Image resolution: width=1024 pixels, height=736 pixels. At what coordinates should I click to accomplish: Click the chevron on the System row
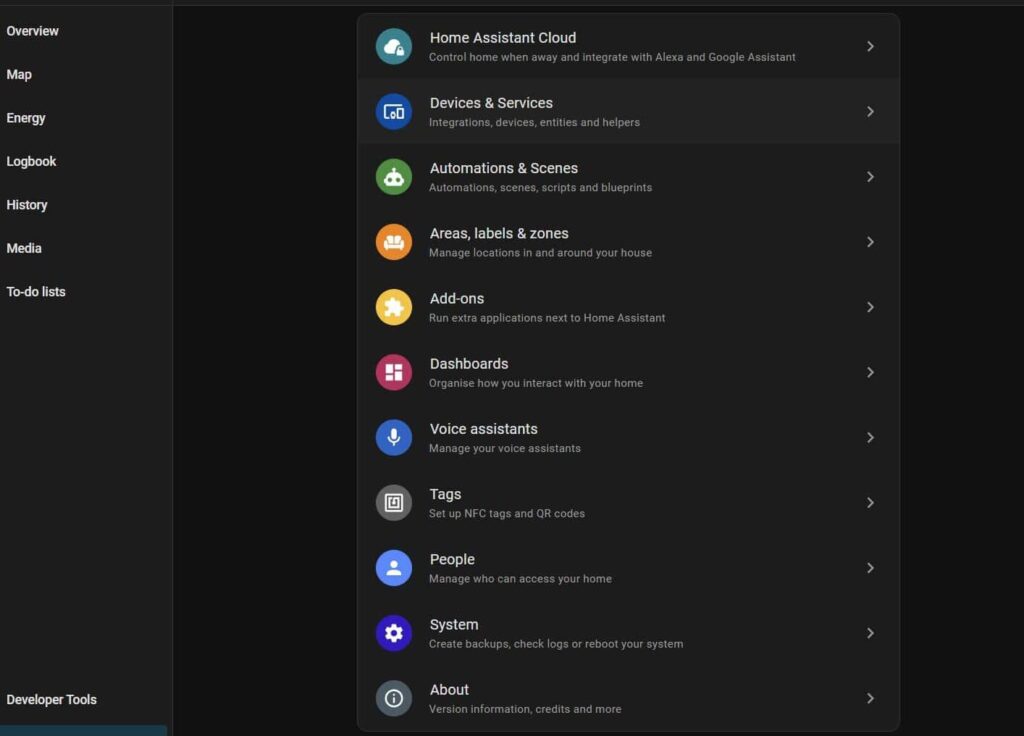pyautogui.click(x=871, y=633)
